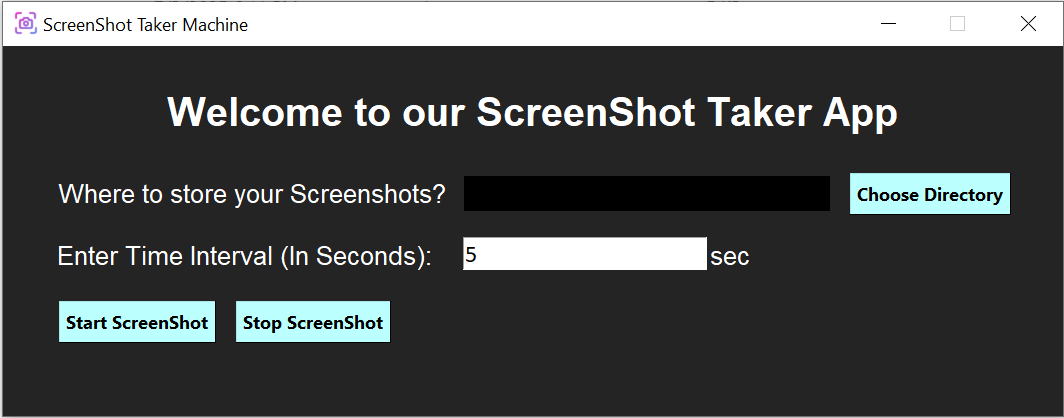Click the word 'Screenshots?' in the storage label

click(368, 195)
